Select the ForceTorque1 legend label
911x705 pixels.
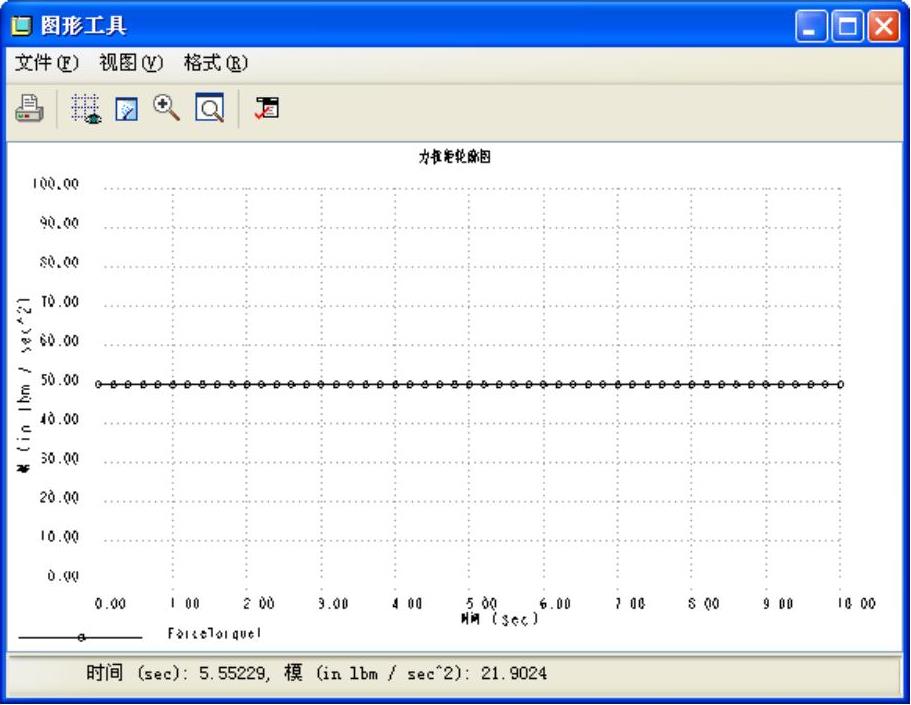click(x=214, y=634)
